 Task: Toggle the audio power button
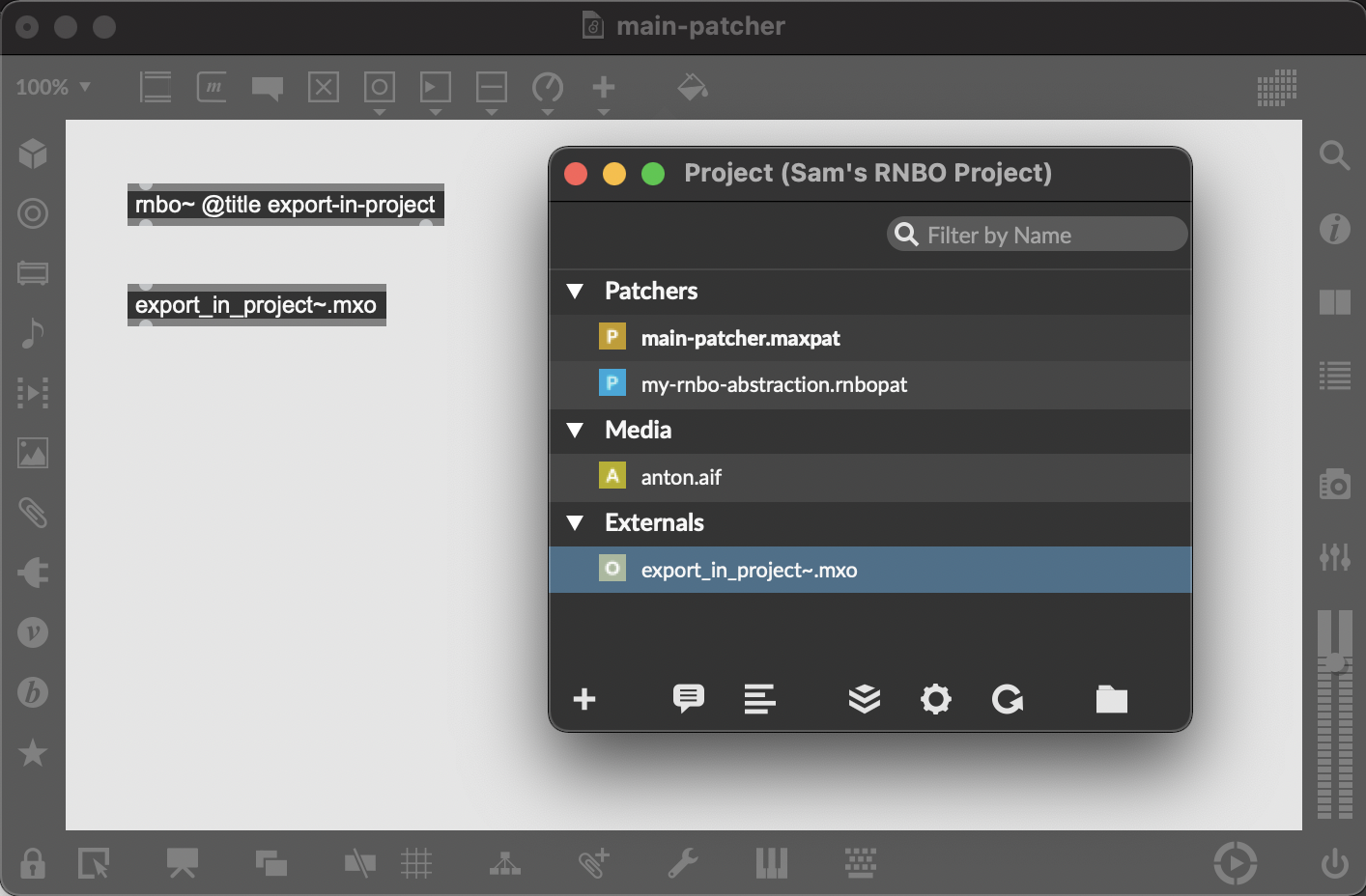(1334, 862)
